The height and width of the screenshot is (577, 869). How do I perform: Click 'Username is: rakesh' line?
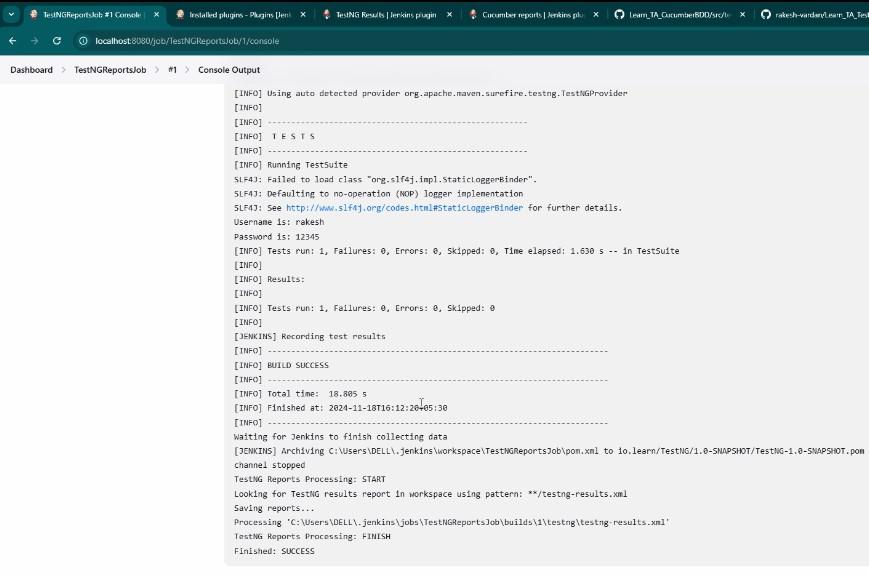(x=279, y=222)
